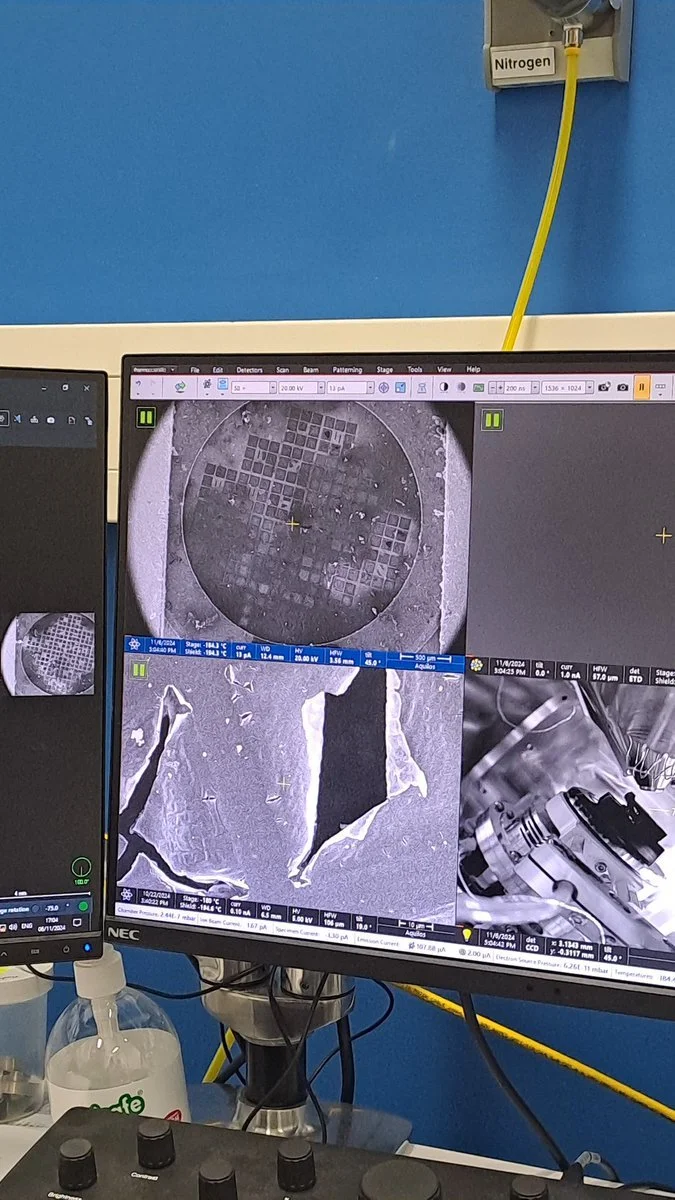Click the yellow lightbulb icon in CCD databar
This screenshot has height=1200, width=675.
pyautogui.click(x=466, y=934)
